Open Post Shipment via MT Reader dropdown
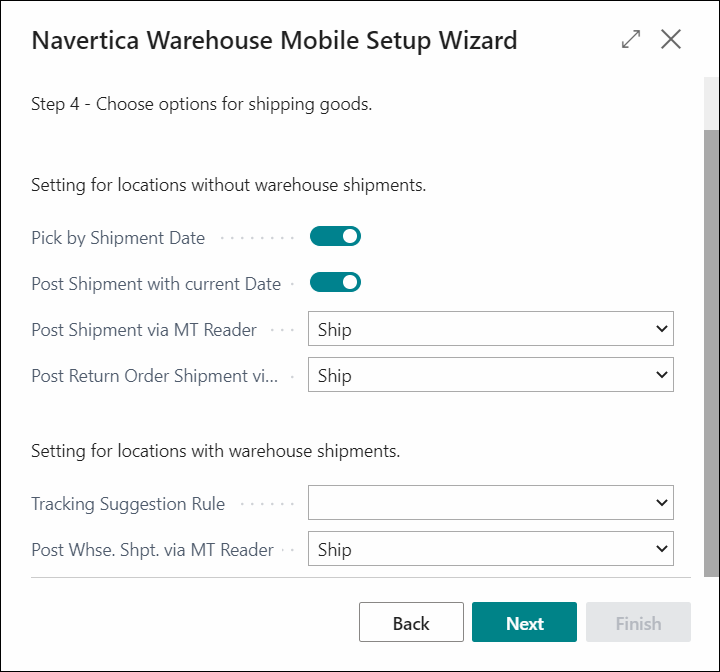The image size is (720, 672). pos(490,329)
